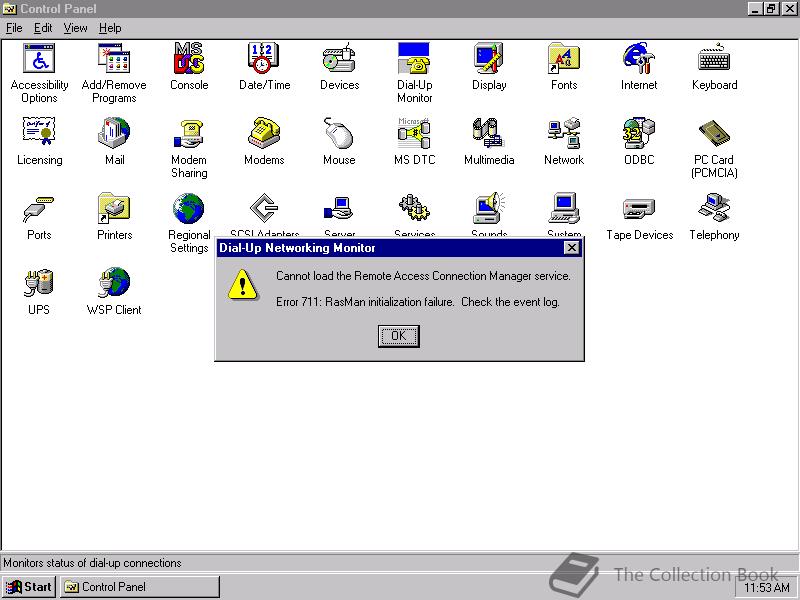
Task: Open the Fonts folder icon
Action: click(x=564, y=58)
